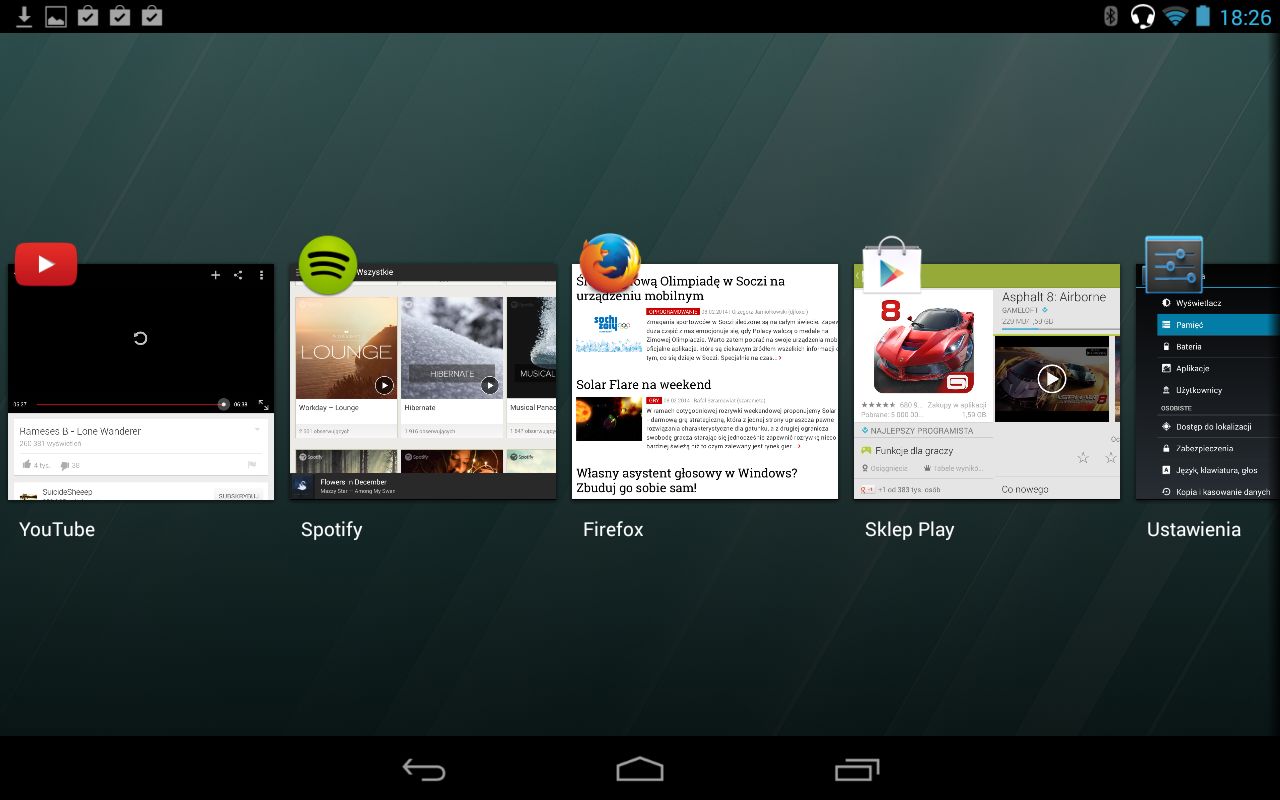Tap the replay icon in YouTube video
Viewport: 1280px width, 800px height.
click(x=140, y=338)
